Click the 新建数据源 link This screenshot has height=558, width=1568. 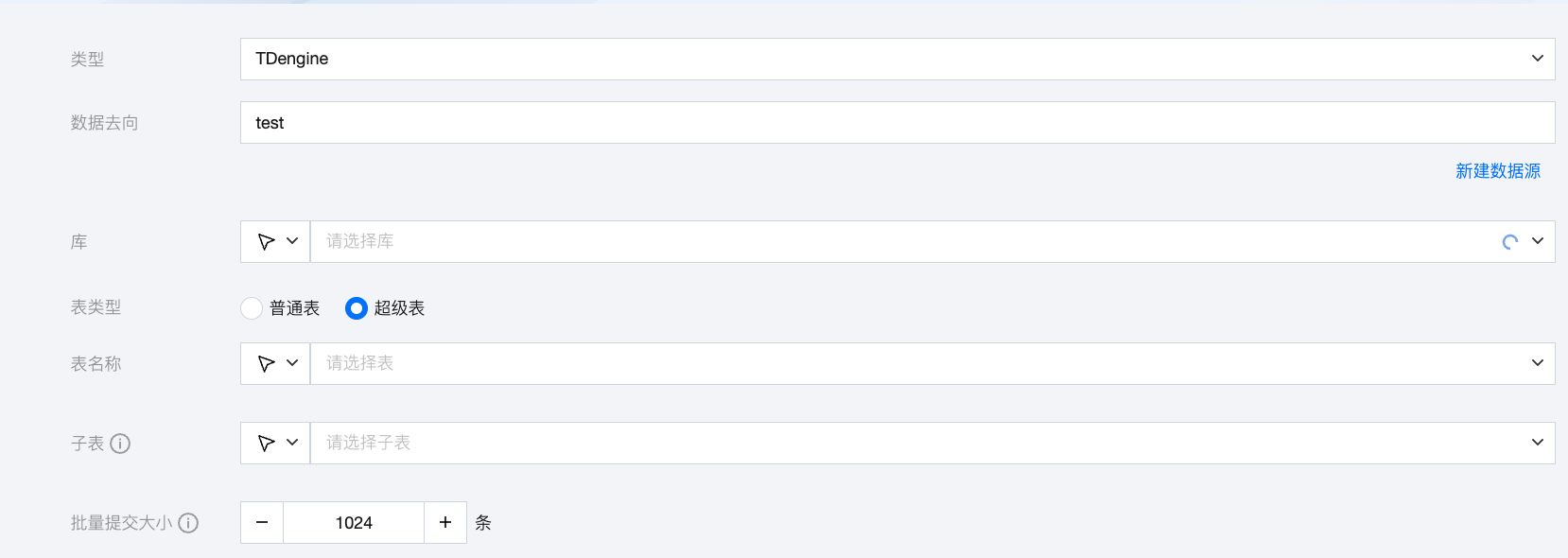[x=1498, y=171]
